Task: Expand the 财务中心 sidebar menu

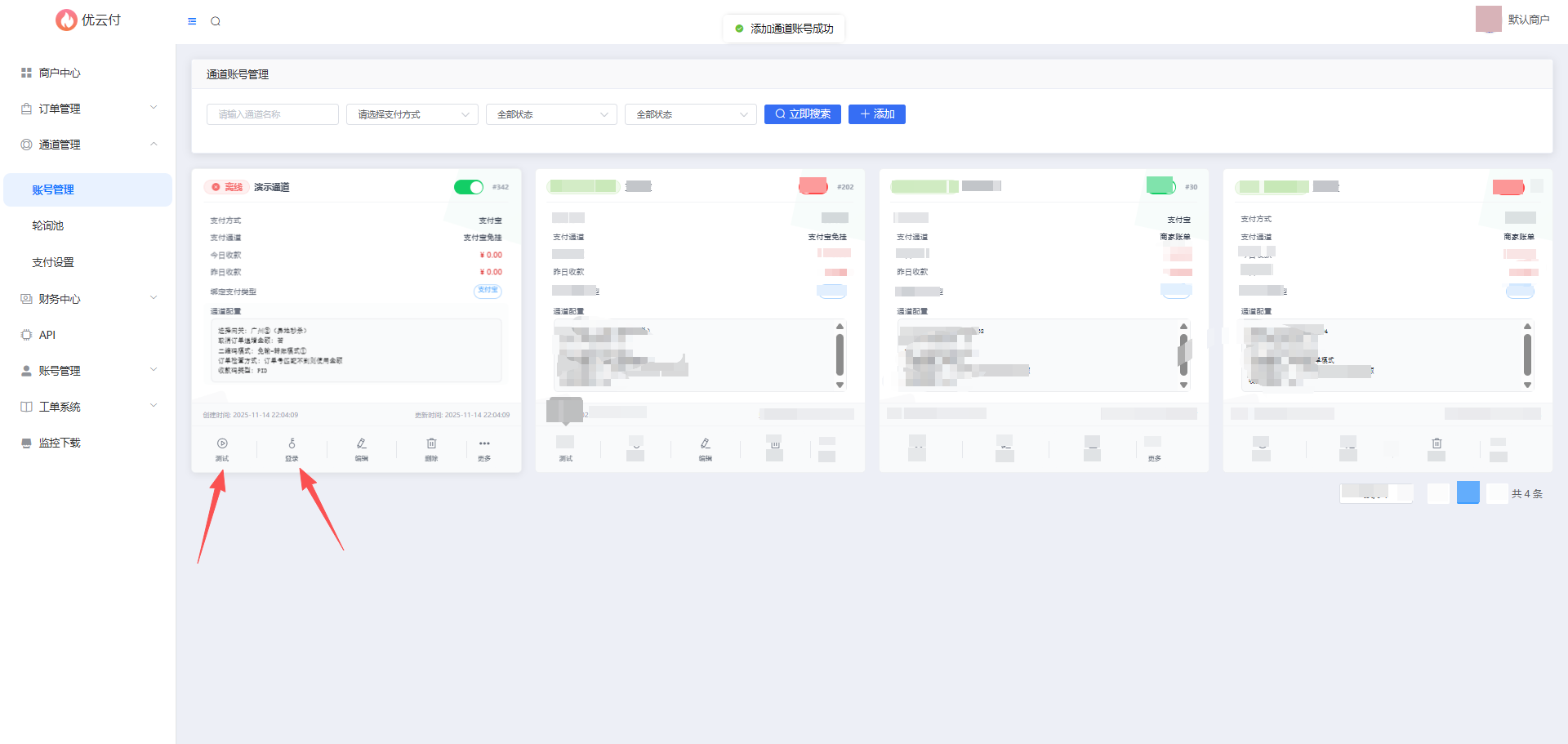Action: [88, 299]
